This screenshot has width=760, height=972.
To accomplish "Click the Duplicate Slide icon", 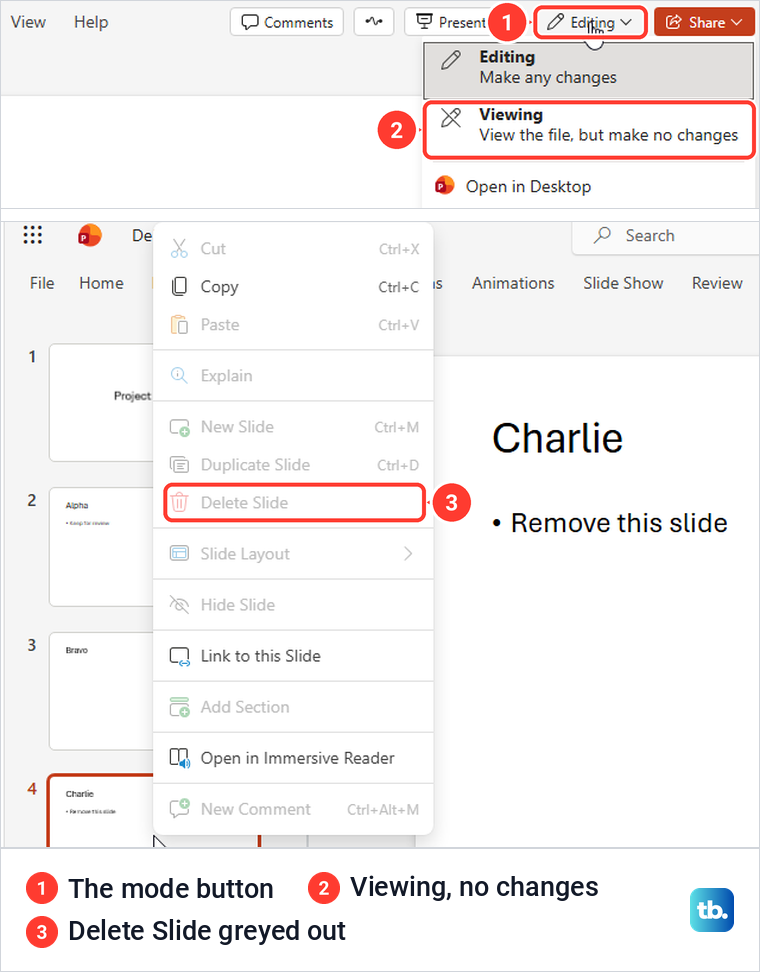I will click(x=180, y=464).
